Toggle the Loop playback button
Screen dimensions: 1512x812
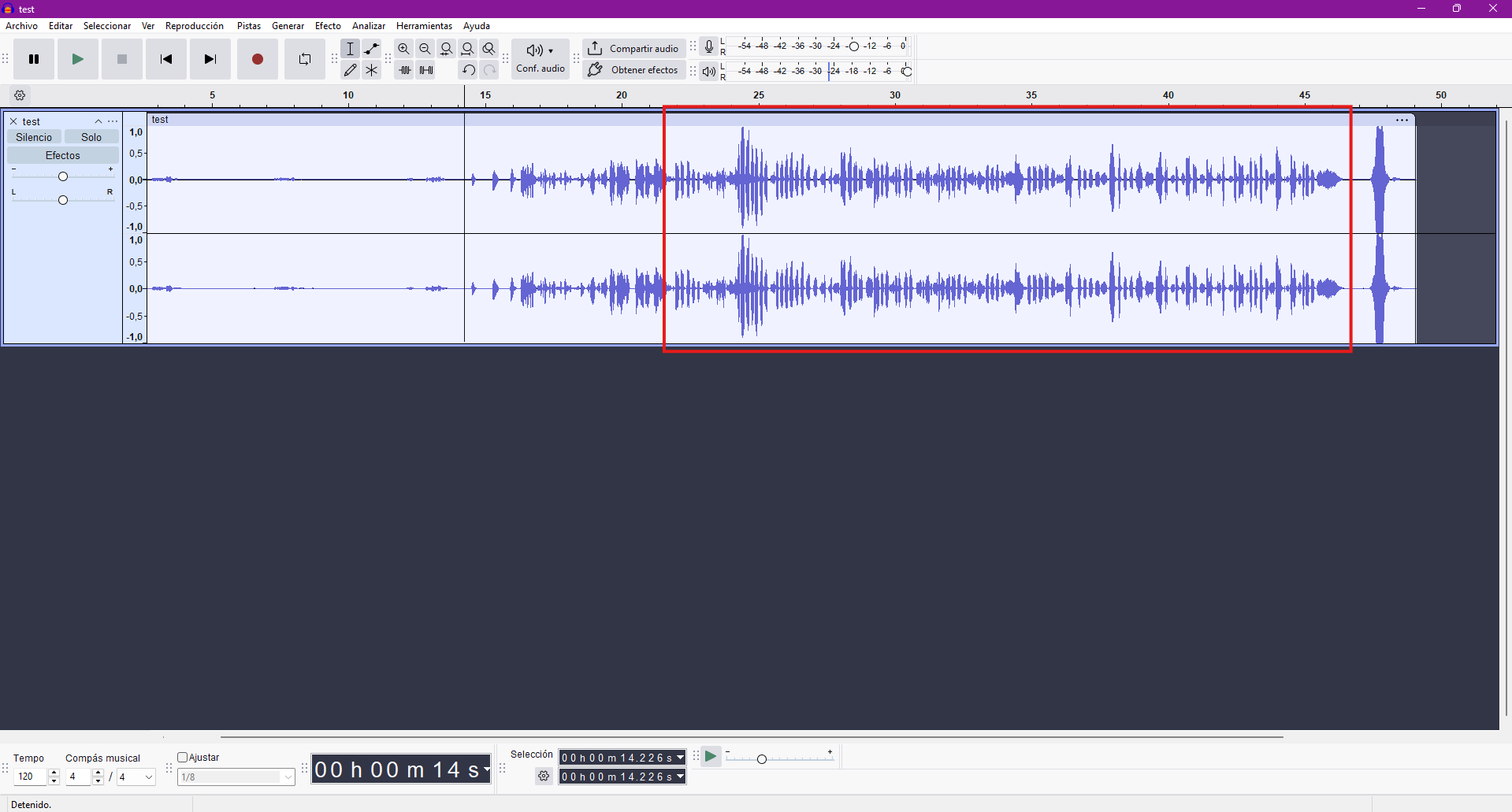click(304, 59)
